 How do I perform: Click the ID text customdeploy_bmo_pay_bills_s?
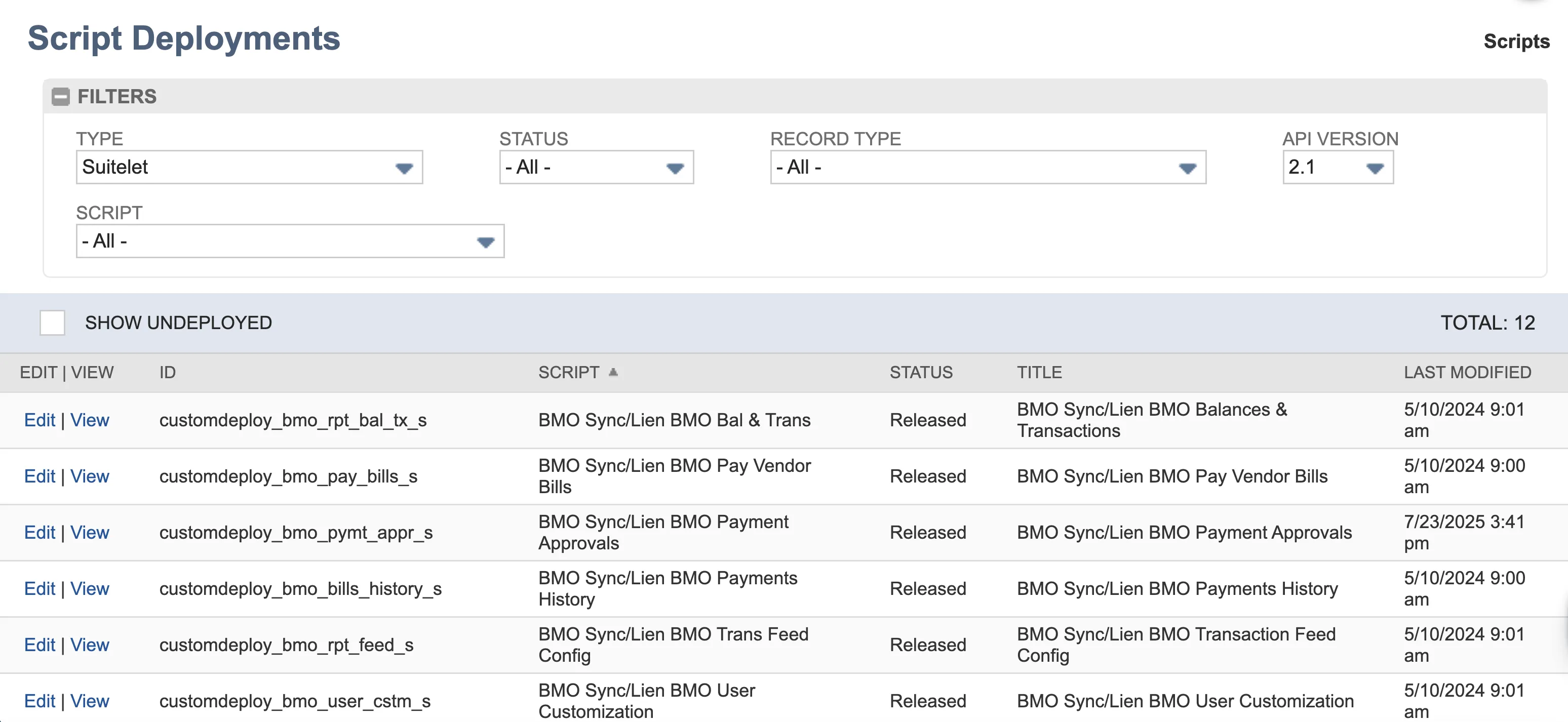click(288, 476)
